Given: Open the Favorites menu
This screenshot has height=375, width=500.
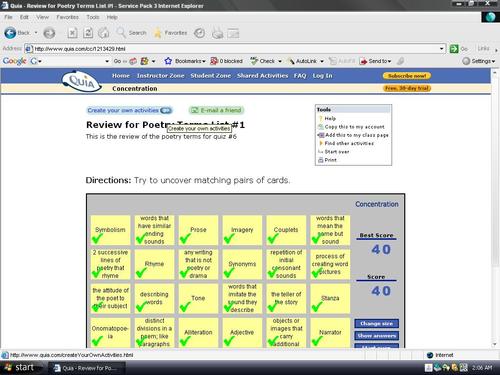Looking at the screenshot, I should [67, 17].
